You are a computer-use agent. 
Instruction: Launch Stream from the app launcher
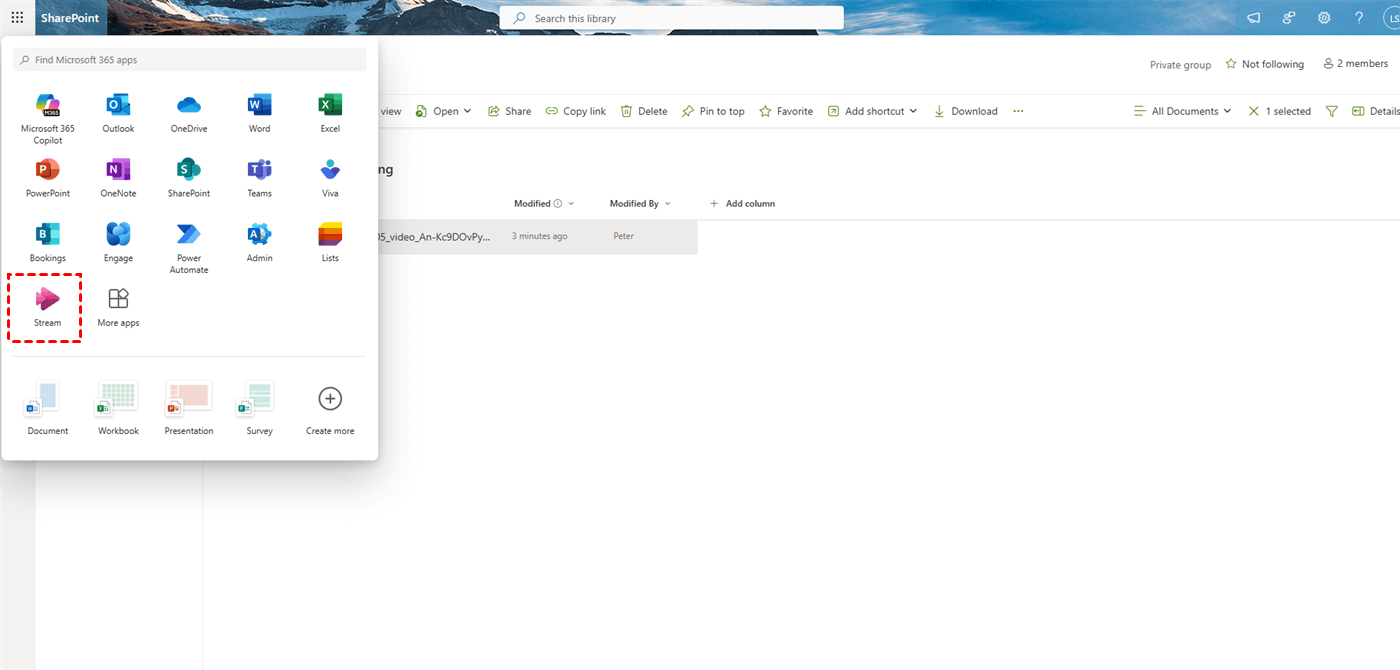[47, 308]
